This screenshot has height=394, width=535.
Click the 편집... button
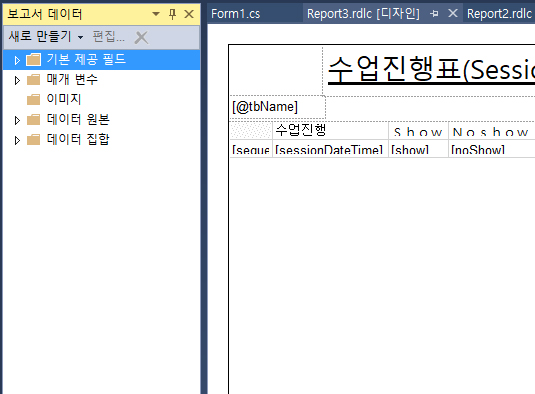[109, 36]
